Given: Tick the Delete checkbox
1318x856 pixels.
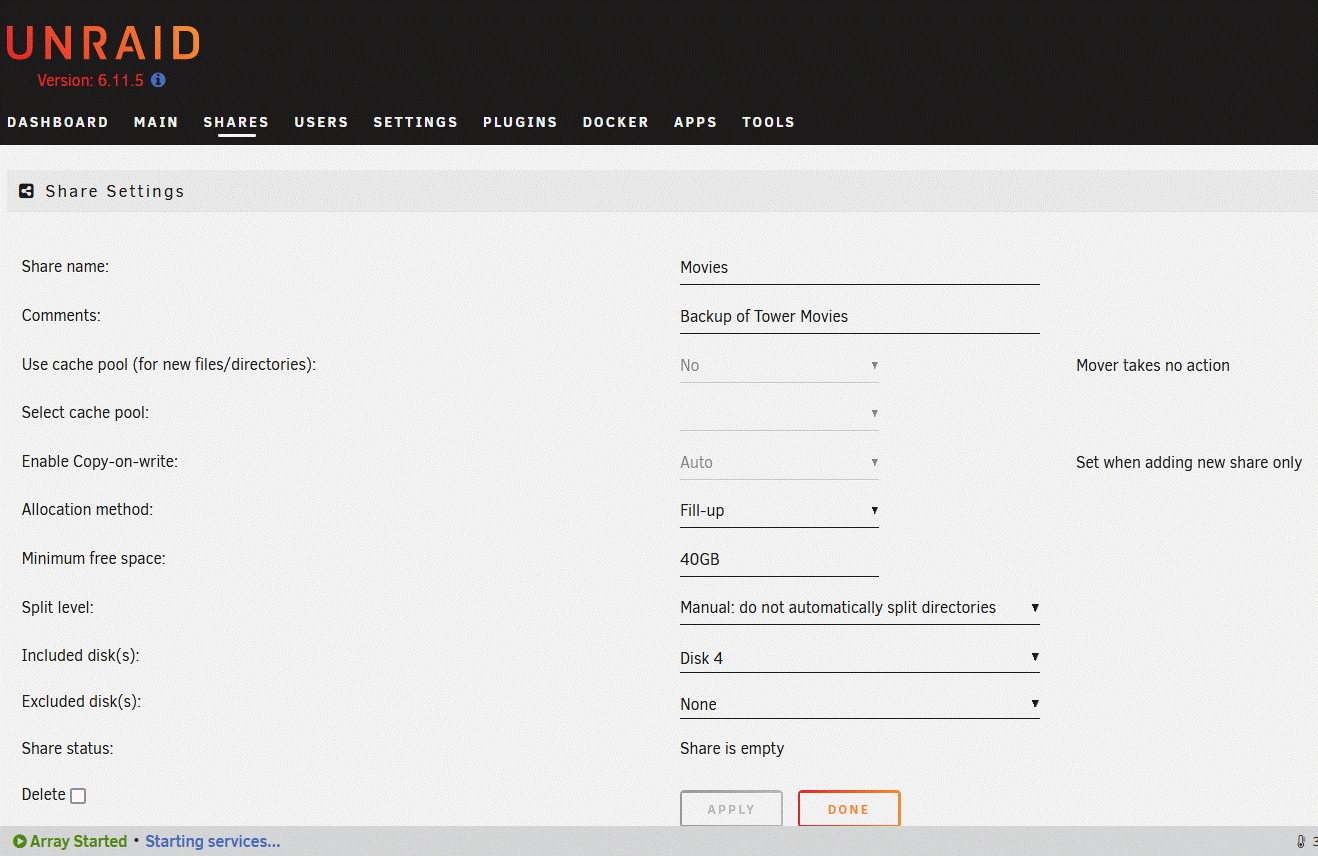Looking at the screenshot, I should 78,796.
